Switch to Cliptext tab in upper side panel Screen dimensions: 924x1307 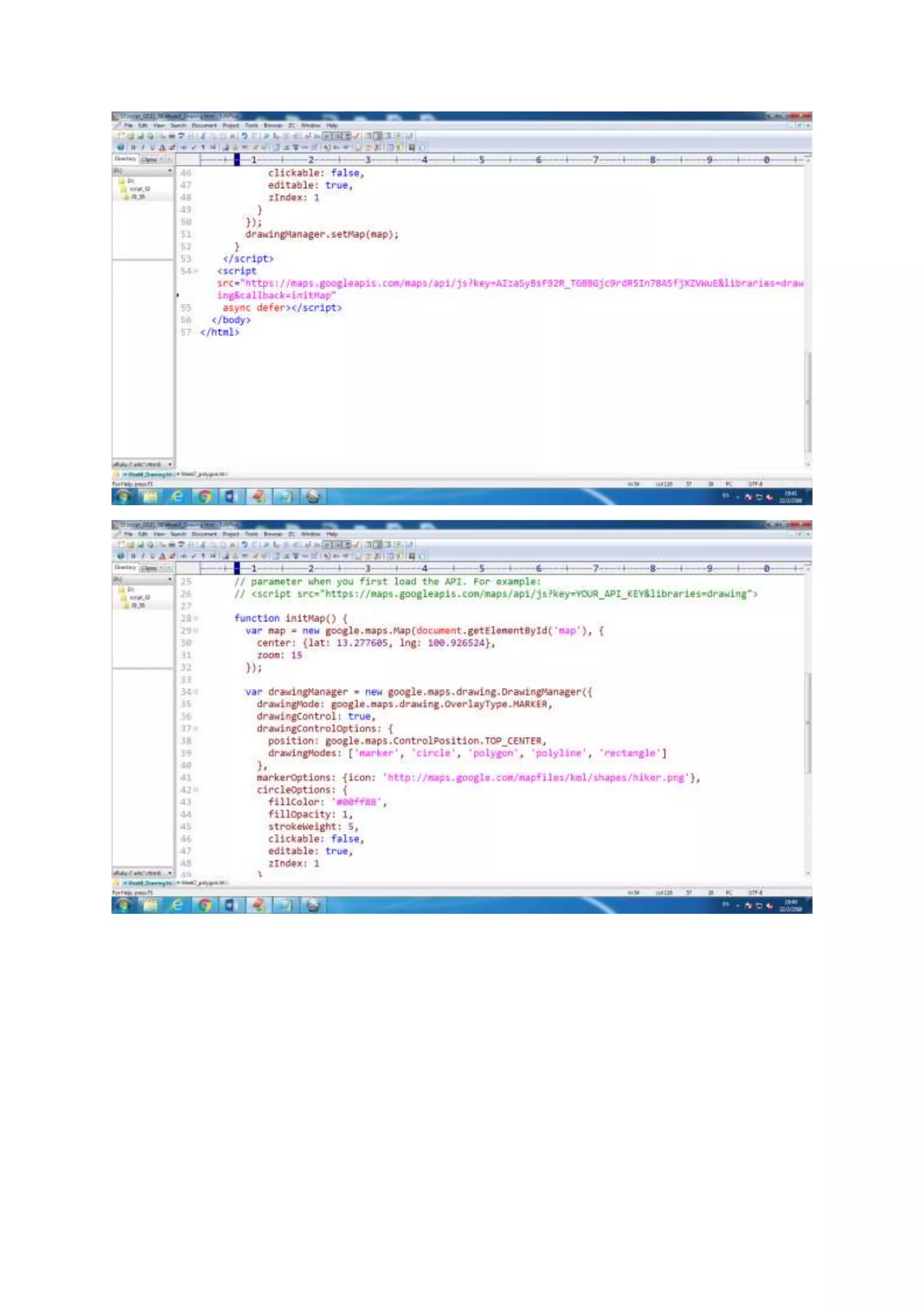coord(149,159)
